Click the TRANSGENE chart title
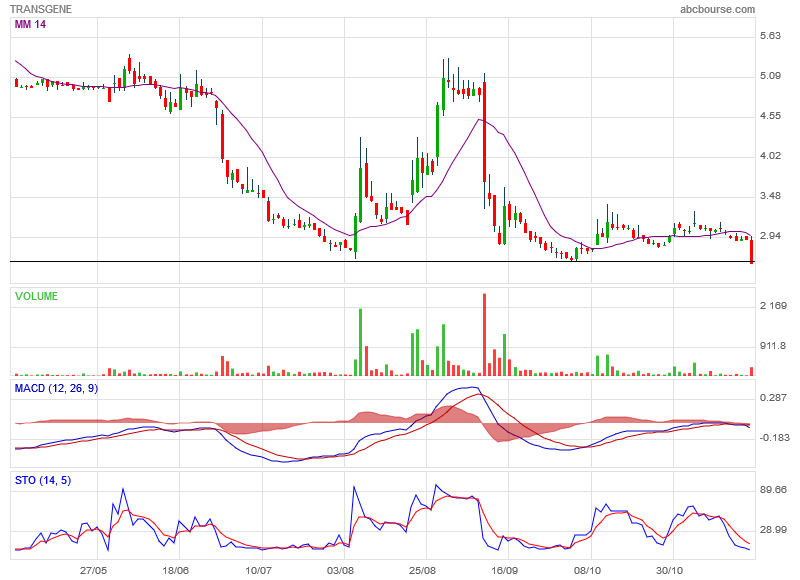800x580 pixels. click(41, 9)
